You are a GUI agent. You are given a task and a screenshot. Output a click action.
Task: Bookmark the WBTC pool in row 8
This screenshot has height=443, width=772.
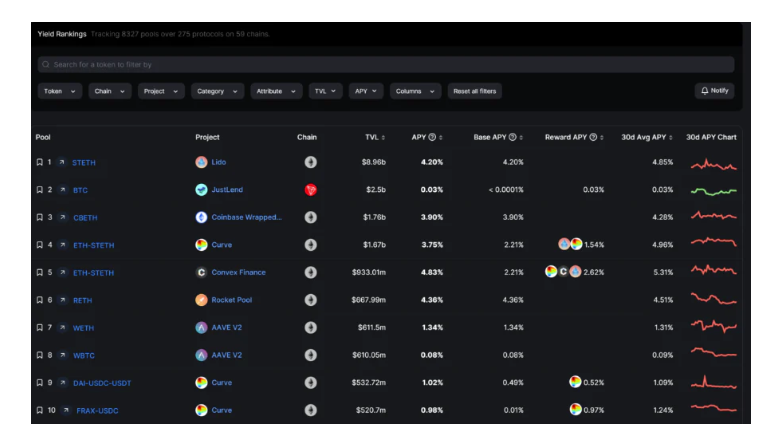coord(39,355)
